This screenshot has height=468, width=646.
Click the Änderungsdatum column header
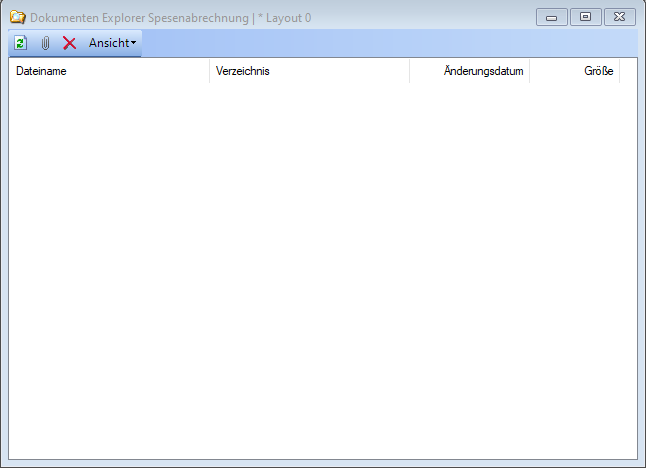tap(469, 71)
